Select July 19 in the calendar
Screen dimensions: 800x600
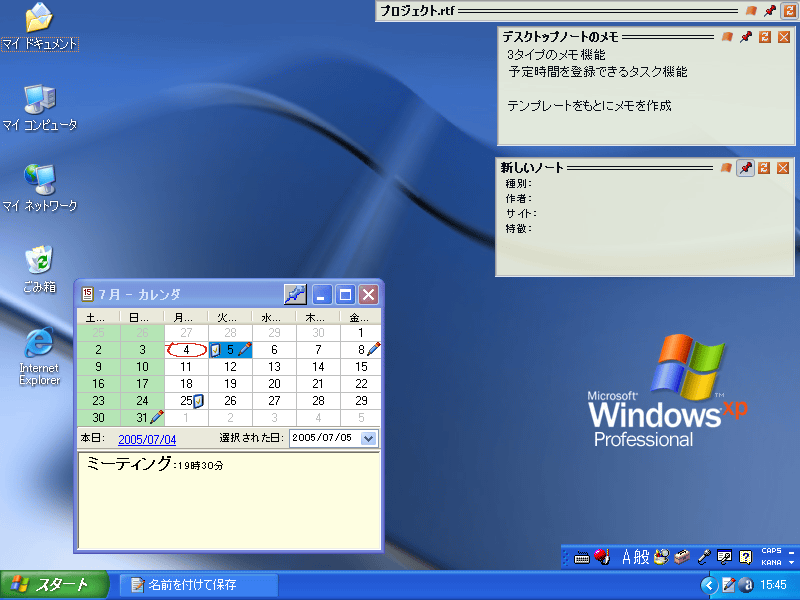pos(230,384)
